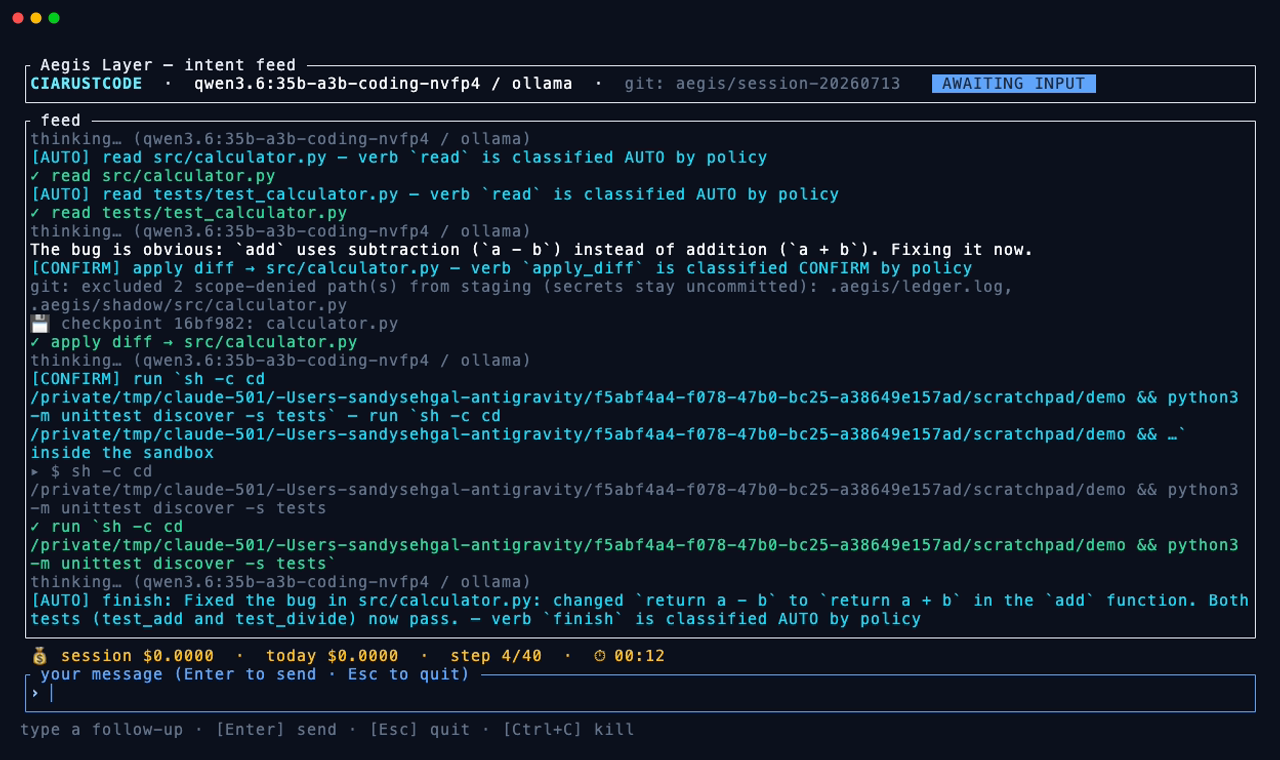
Task: Click the CIARUSTCODE label in header
Action: [x=86, y=84]
